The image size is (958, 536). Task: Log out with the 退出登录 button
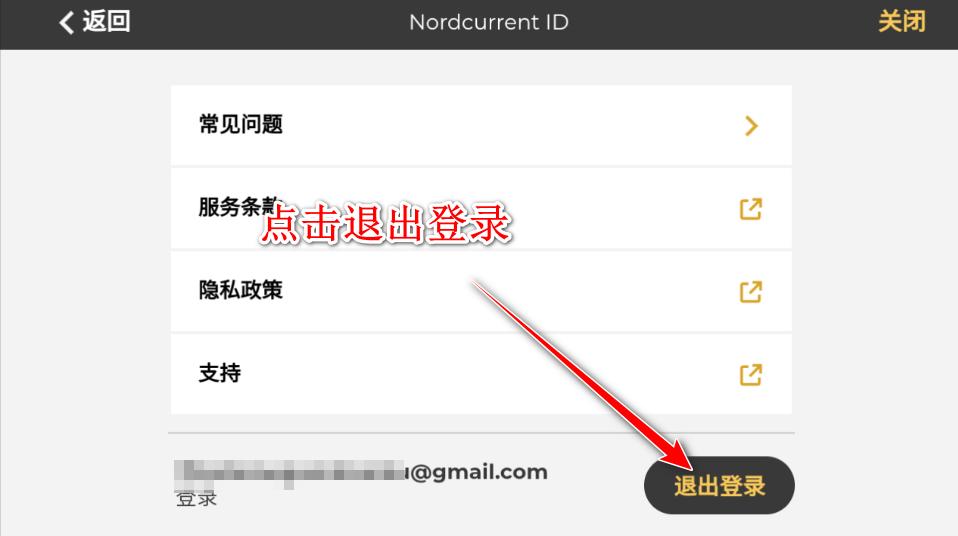719,485
